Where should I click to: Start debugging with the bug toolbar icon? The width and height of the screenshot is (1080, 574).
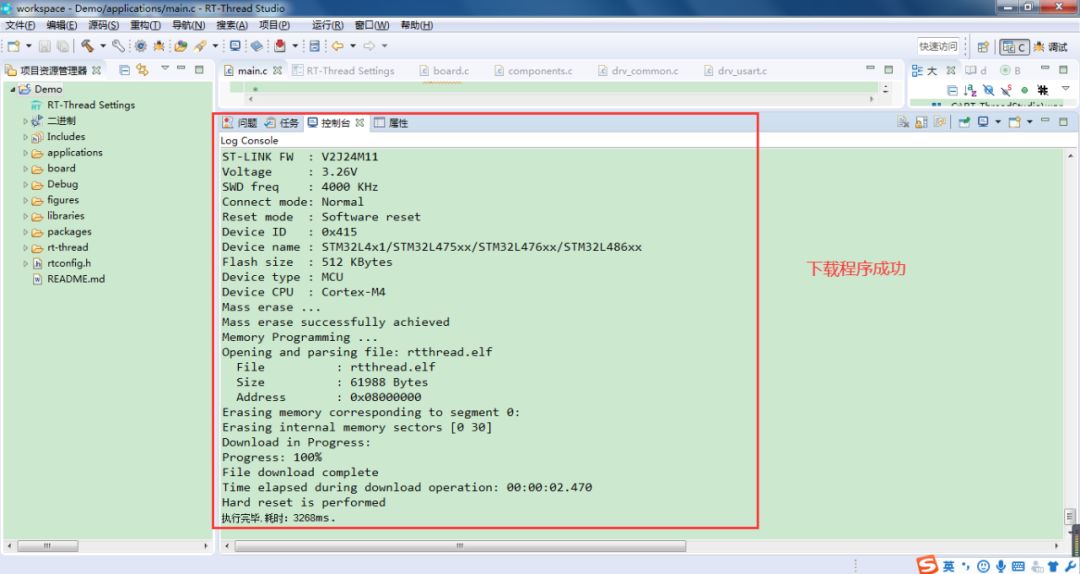click(x=159, y=46)
